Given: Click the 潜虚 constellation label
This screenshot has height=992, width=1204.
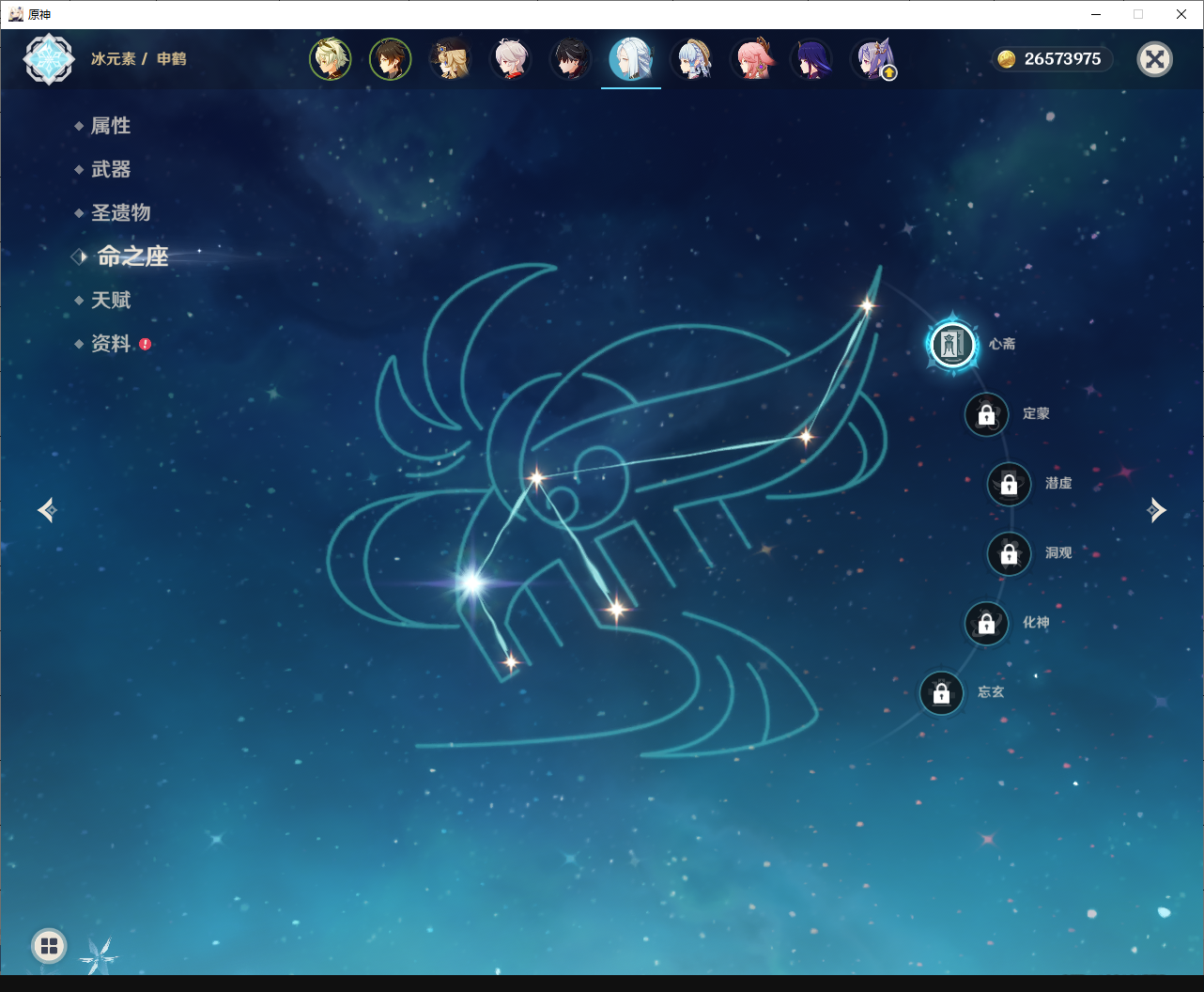Looking at the screenshot, I should 1058,484.
